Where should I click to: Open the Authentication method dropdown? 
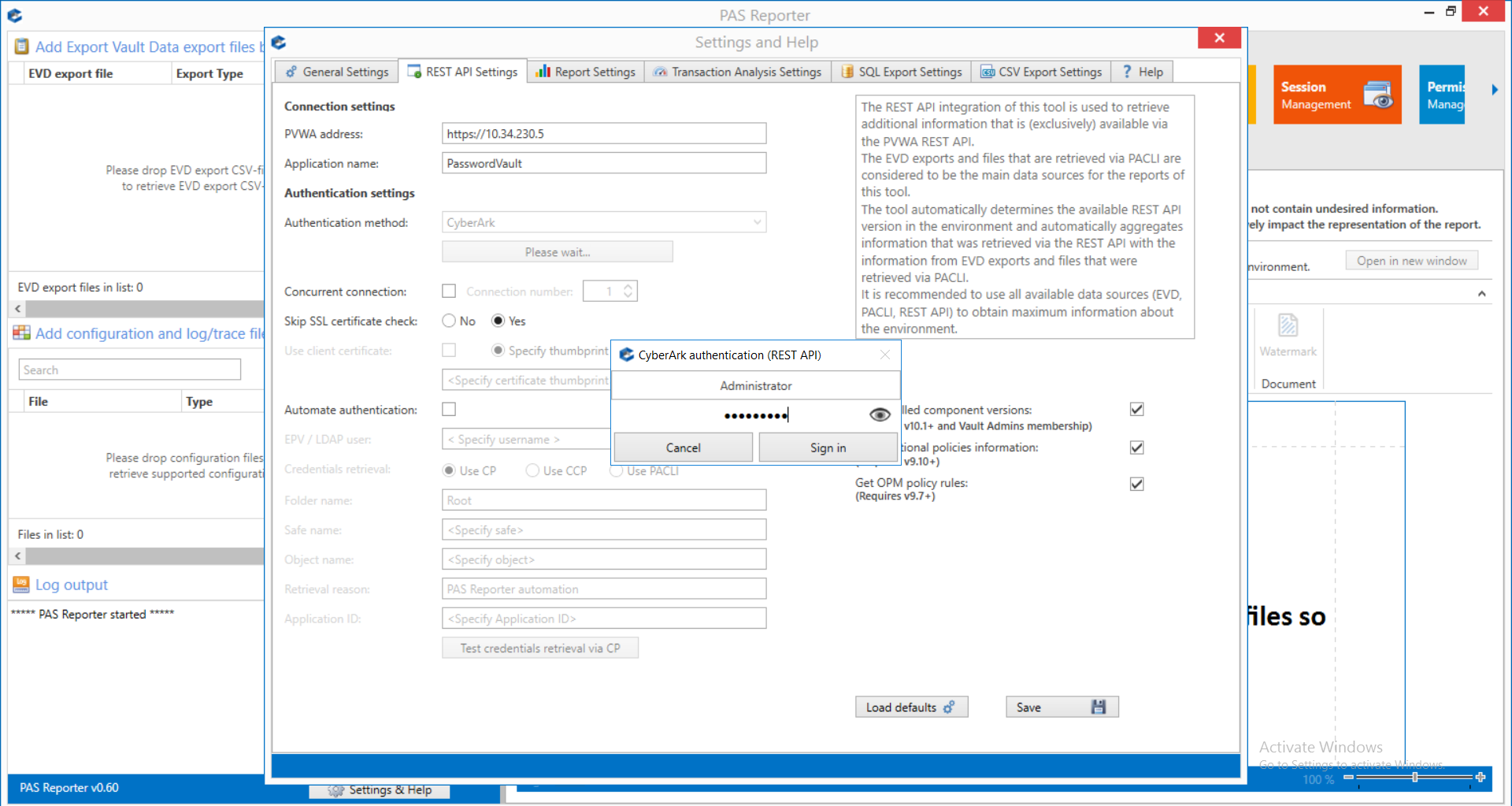[604, 222]
